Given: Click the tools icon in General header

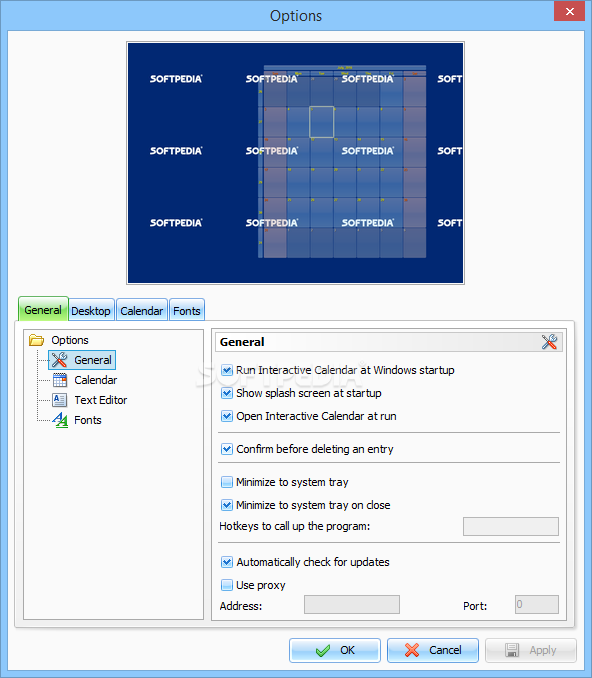Looking at the screenshot, I should [549, 342].
